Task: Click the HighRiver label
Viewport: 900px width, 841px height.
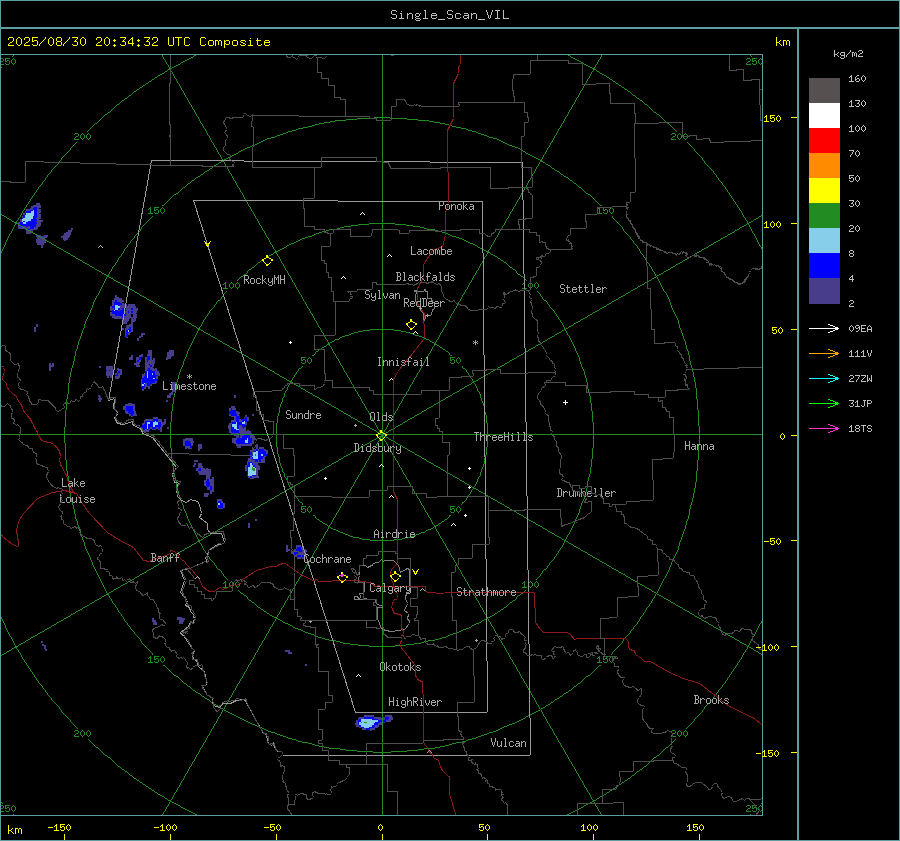Action: tap(415, 702)
